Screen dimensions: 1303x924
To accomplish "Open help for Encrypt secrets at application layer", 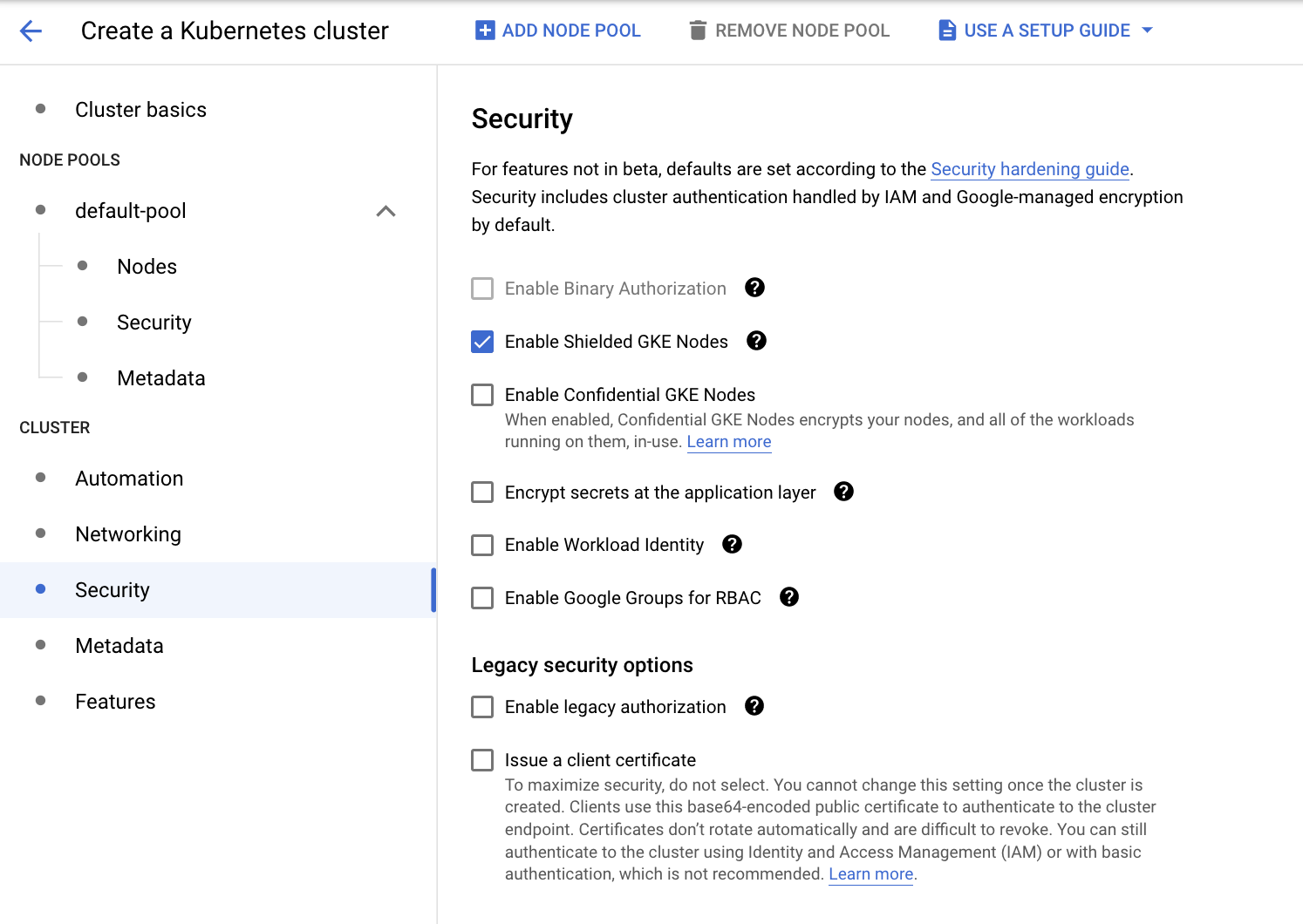I will point(844,492).
